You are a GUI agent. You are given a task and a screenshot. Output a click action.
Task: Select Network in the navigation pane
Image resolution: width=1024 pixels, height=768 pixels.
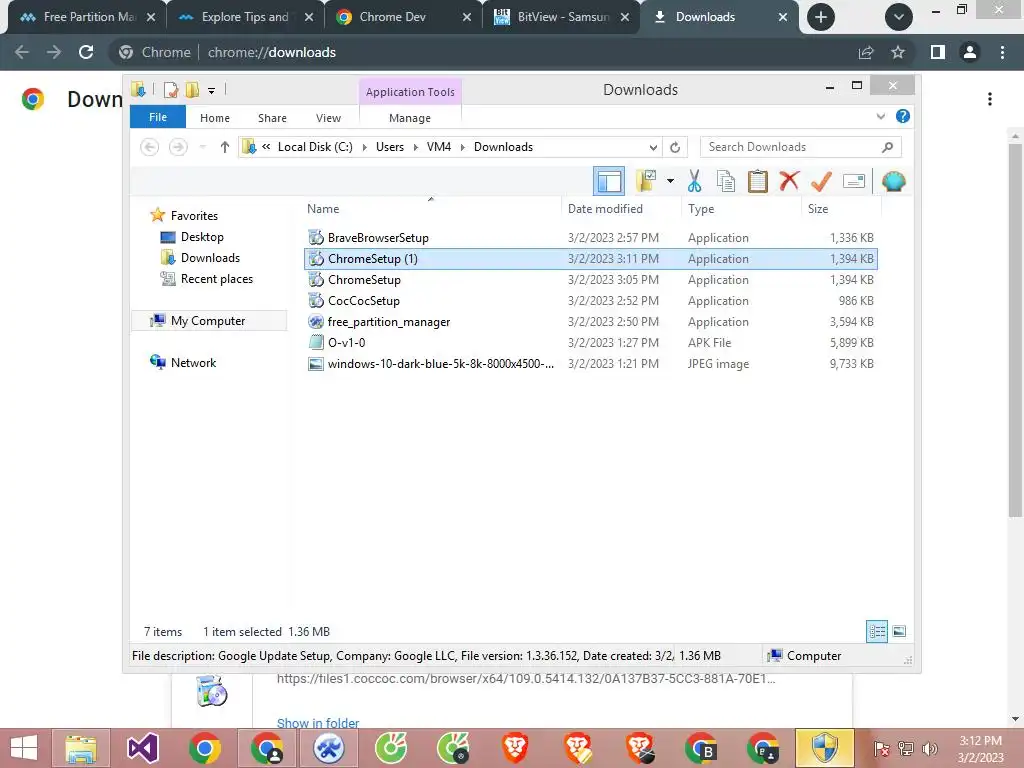coord(193,362)
